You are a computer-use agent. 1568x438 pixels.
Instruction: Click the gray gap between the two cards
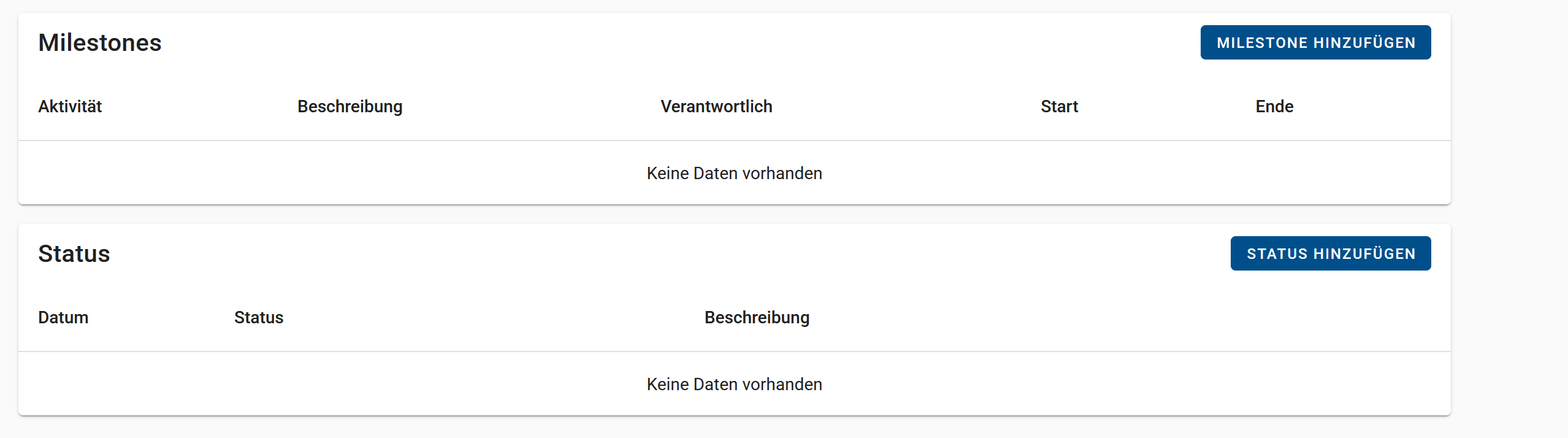[x=735, y=215]
